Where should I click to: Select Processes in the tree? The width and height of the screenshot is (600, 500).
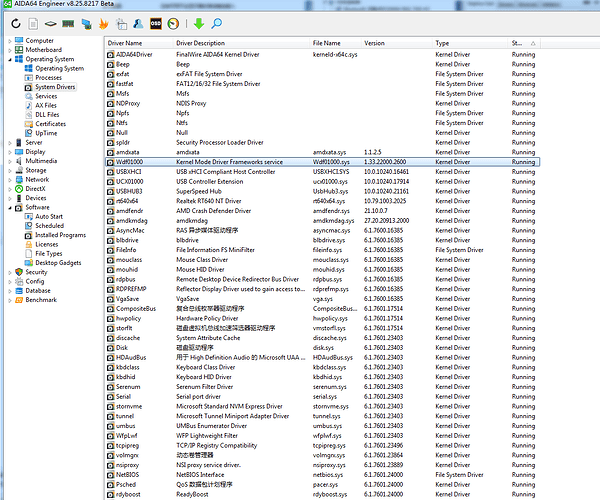48,78
